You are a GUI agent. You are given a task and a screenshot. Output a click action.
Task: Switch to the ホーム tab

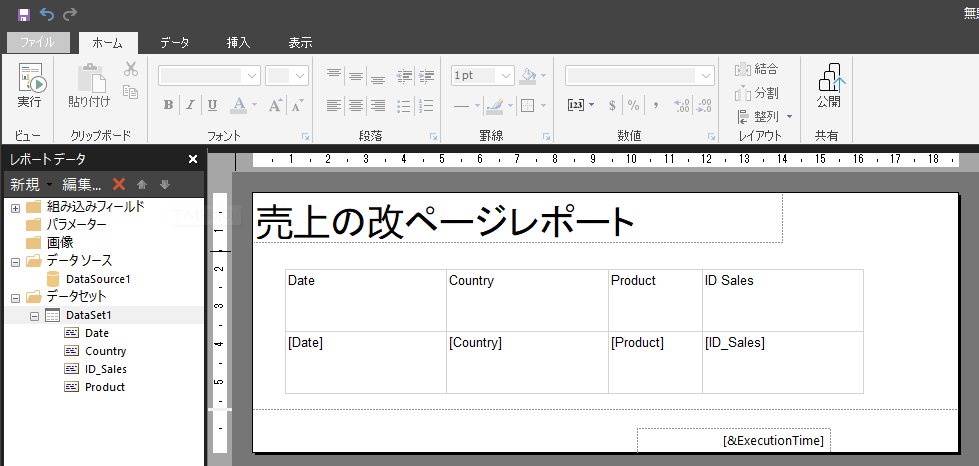pyautogui.click(x=107, y=42)
